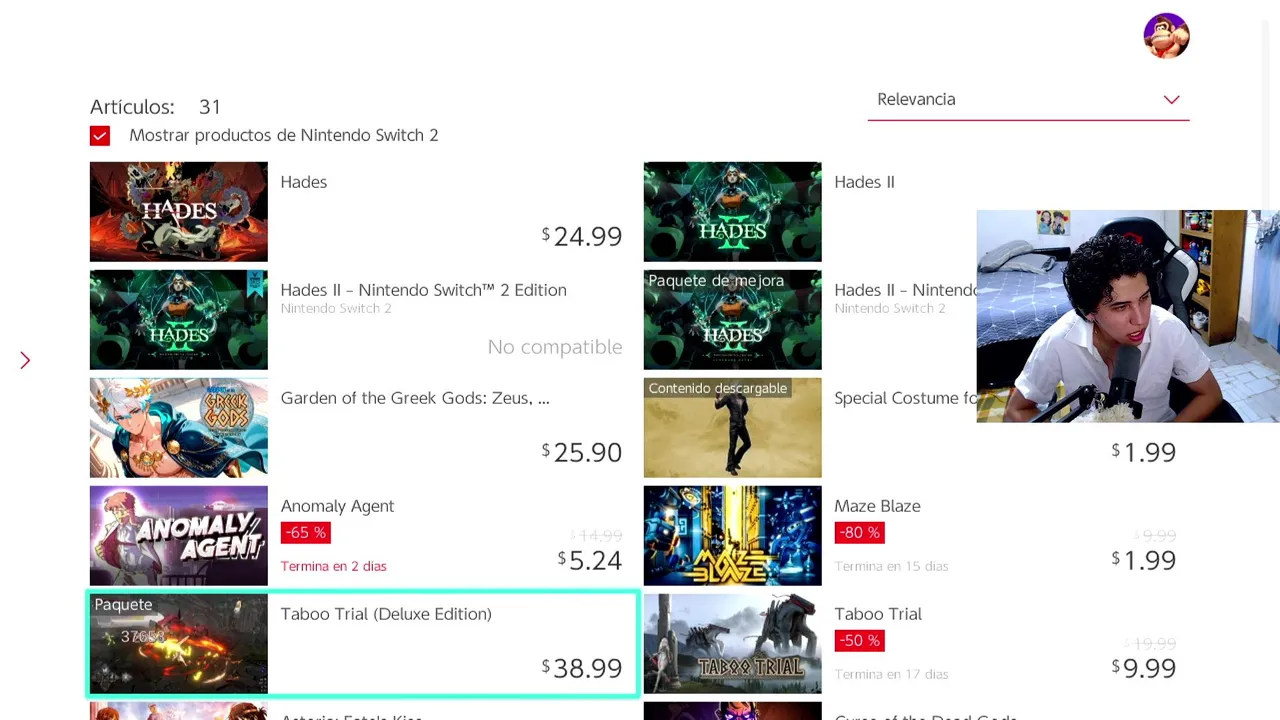The width and height of the screenshot is (1280, 720).
Task: Open the Maze Blaze thumbnail
Action: [x=732, y=536]
